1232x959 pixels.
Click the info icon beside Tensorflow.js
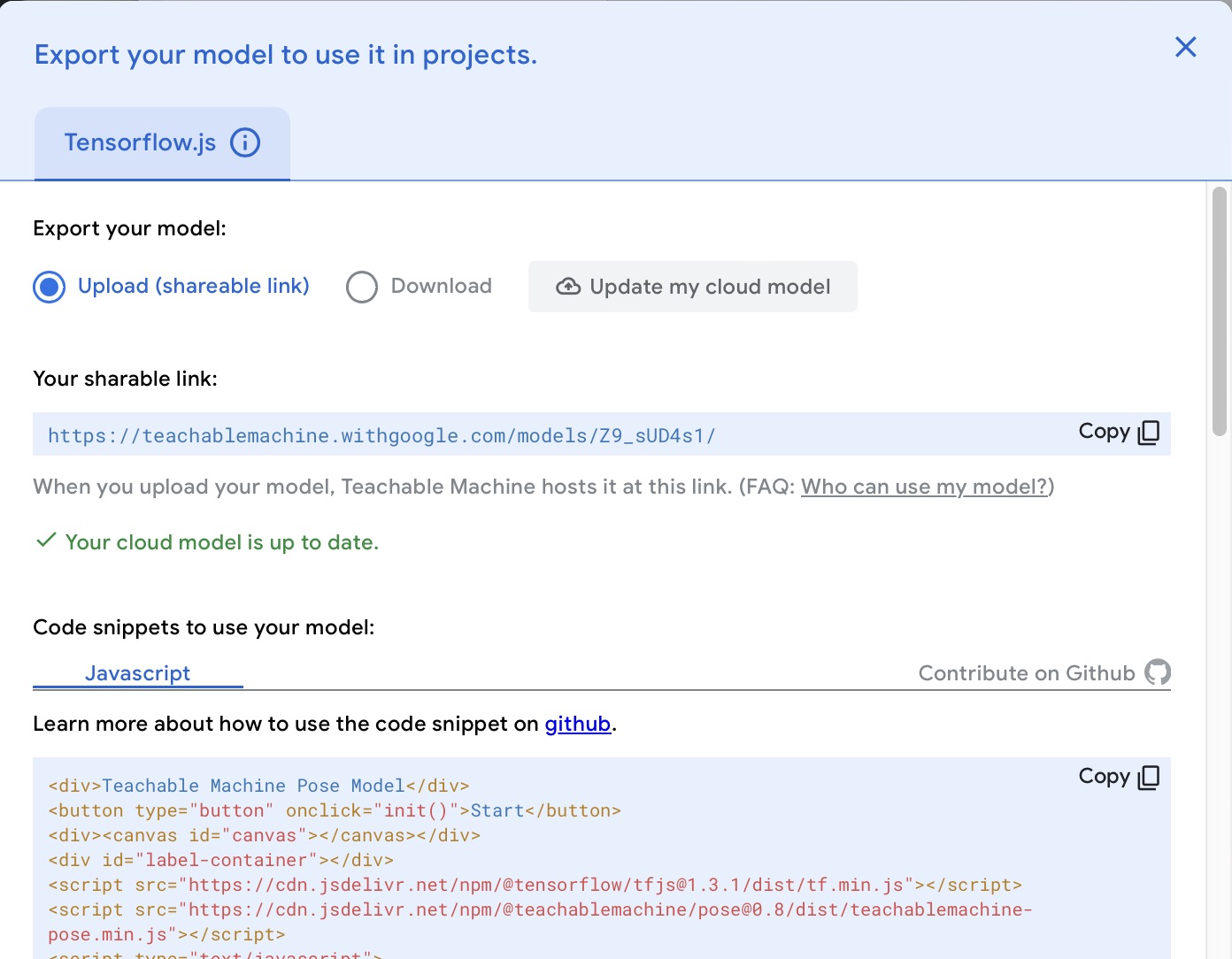pyautogui.click(x=245, y=142)
